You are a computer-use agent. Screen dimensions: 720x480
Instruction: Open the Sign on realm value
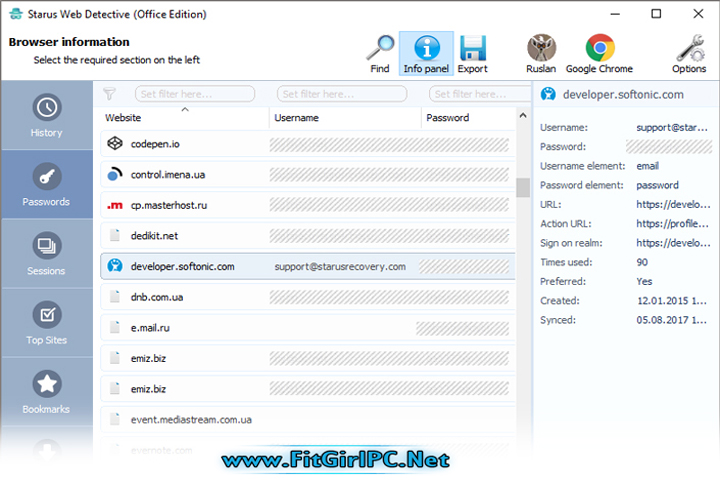pyautogui.click(x=673, y=243)
